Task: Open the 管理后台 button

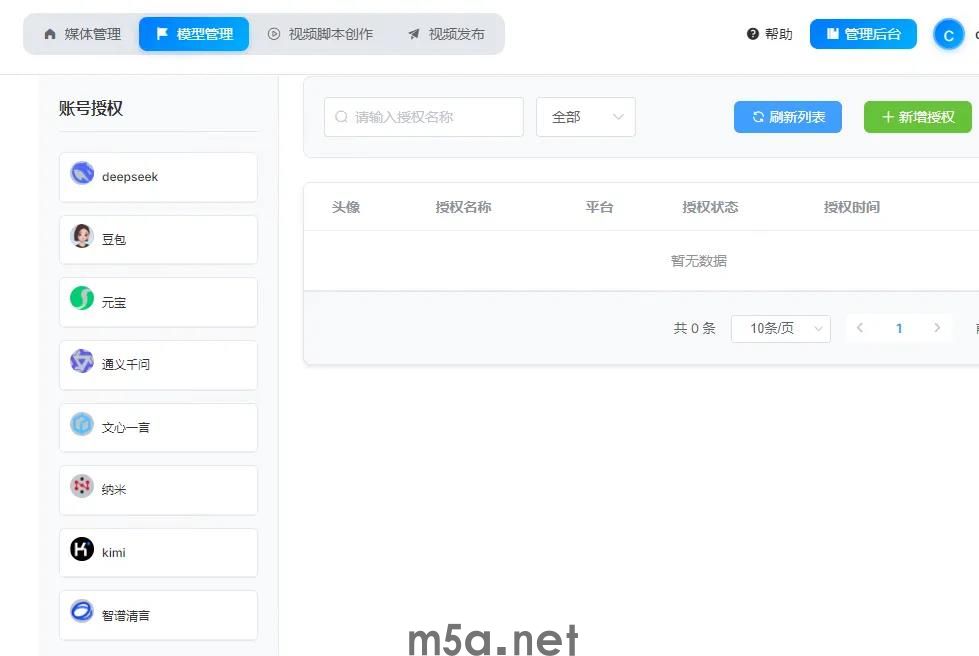Action: [x=863, y=34]
